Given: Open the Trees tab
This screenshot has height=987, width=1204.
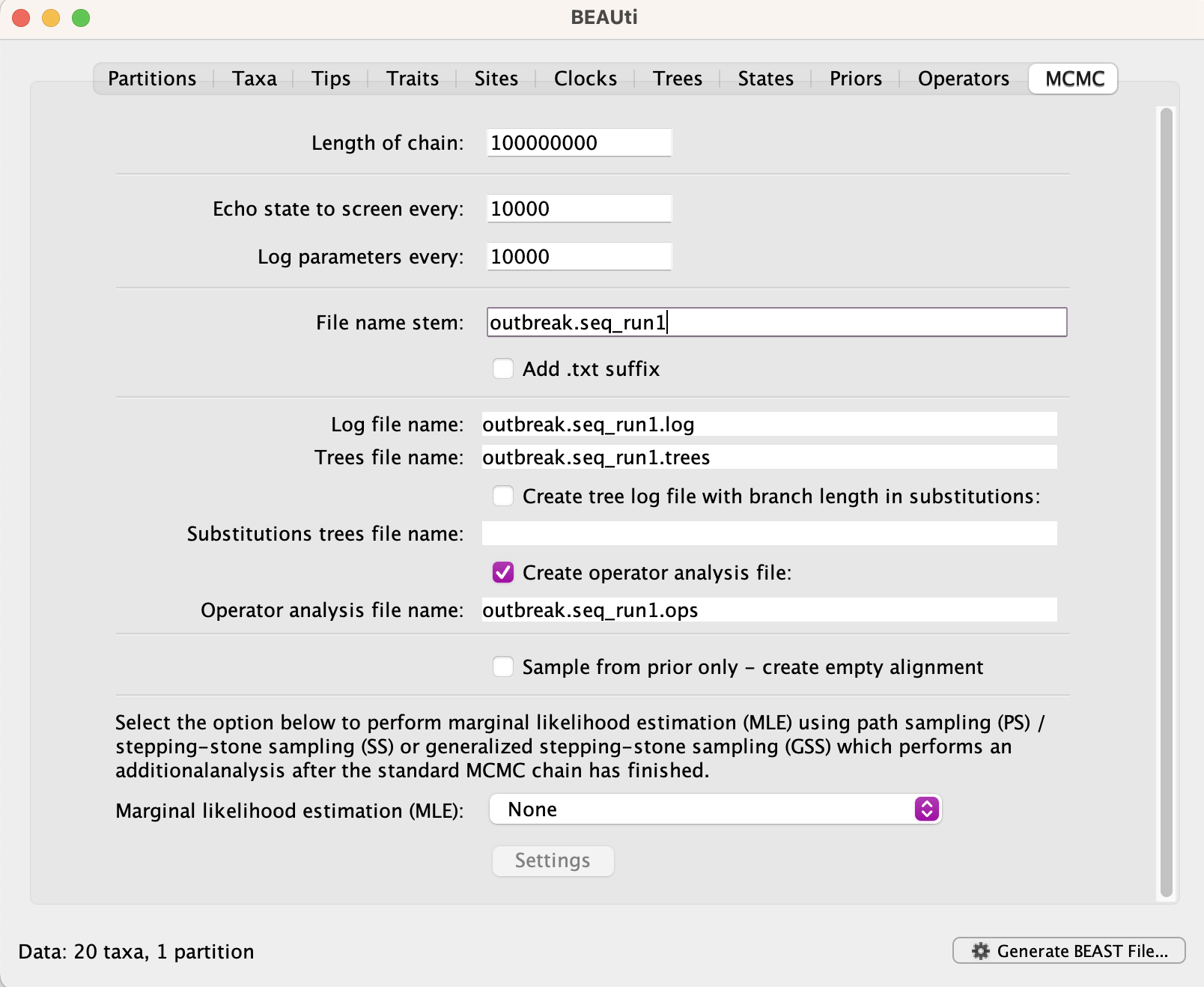Looking at the screenshot, I should coord(678,79).
